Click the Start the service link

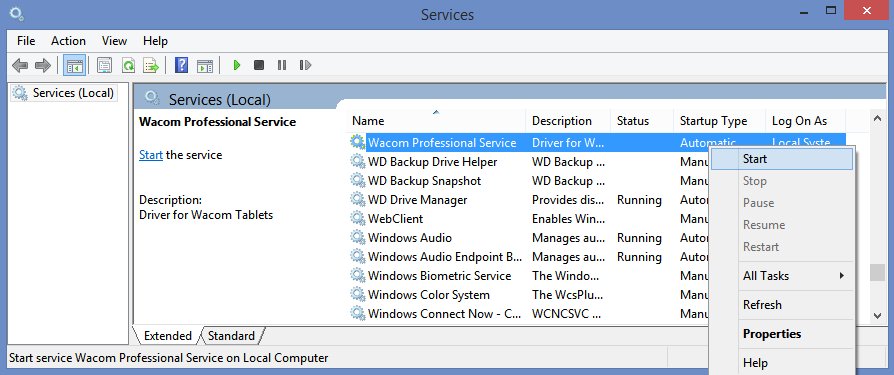[151, 155]
